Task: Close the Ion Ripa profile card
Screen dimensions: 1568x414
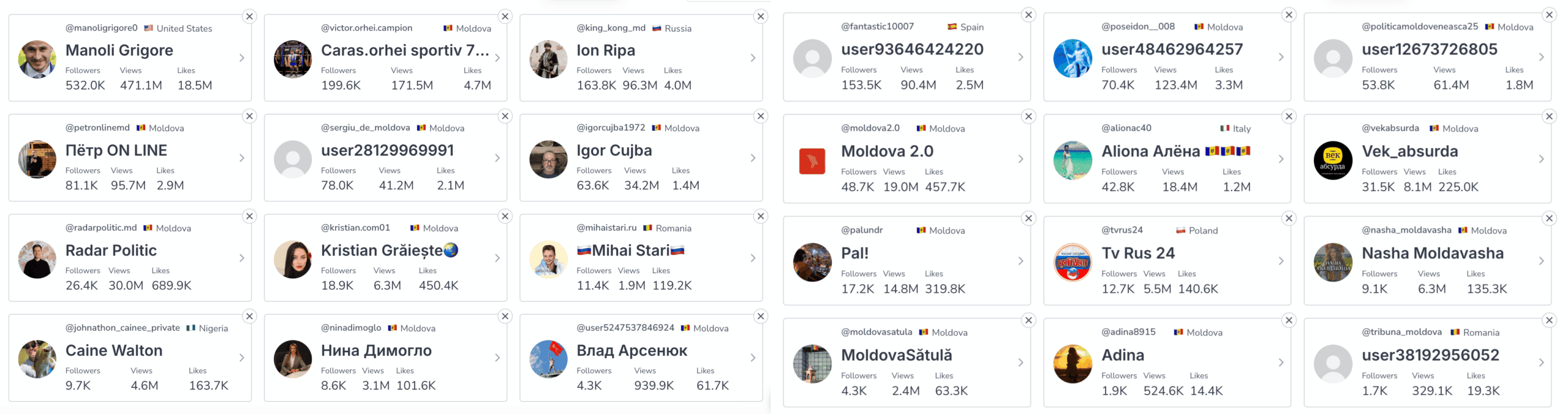Action: pos(760,17)
